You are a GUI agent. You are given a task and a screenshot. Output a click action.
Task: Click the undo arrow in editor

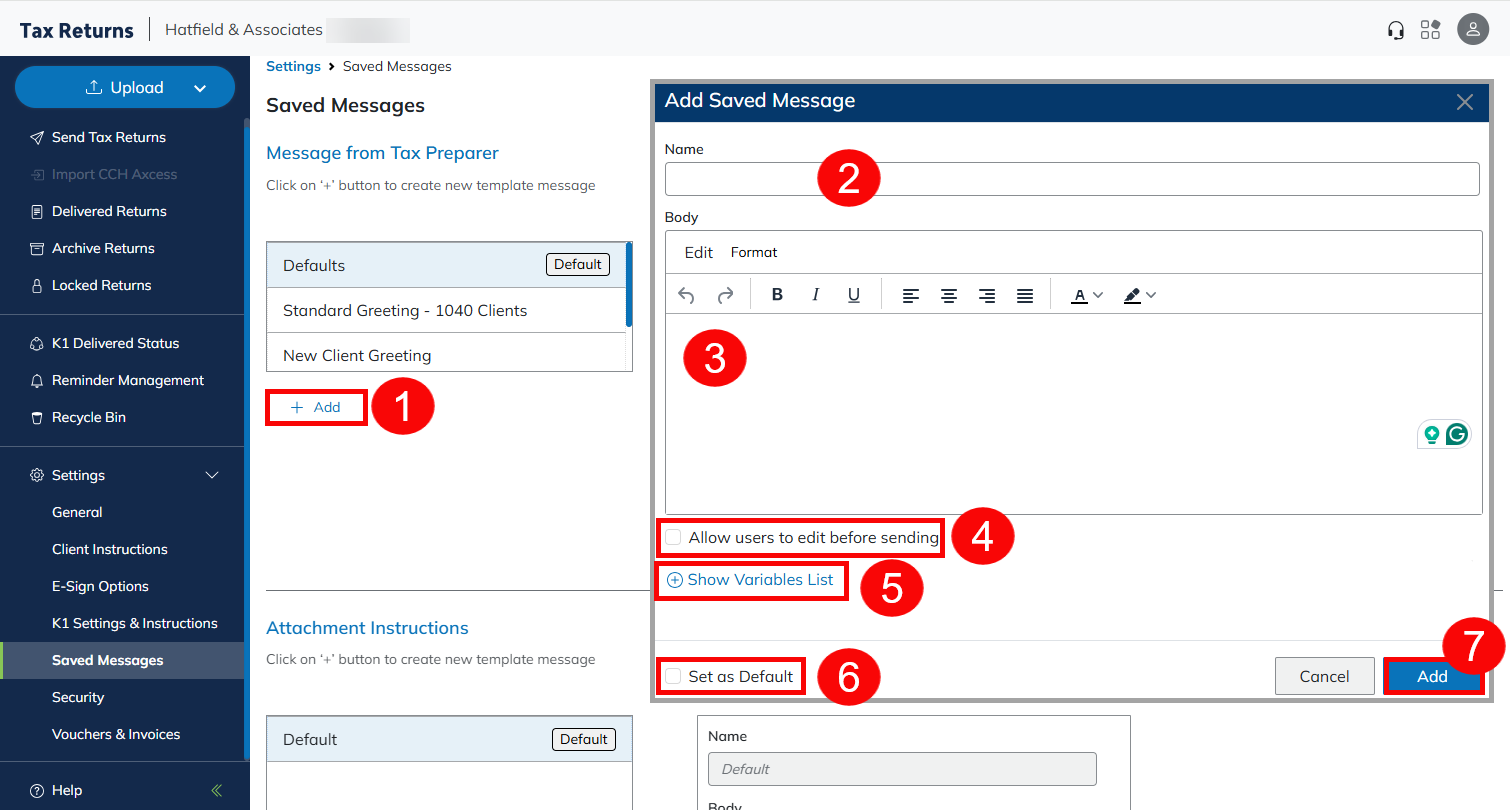coord(686,295)
